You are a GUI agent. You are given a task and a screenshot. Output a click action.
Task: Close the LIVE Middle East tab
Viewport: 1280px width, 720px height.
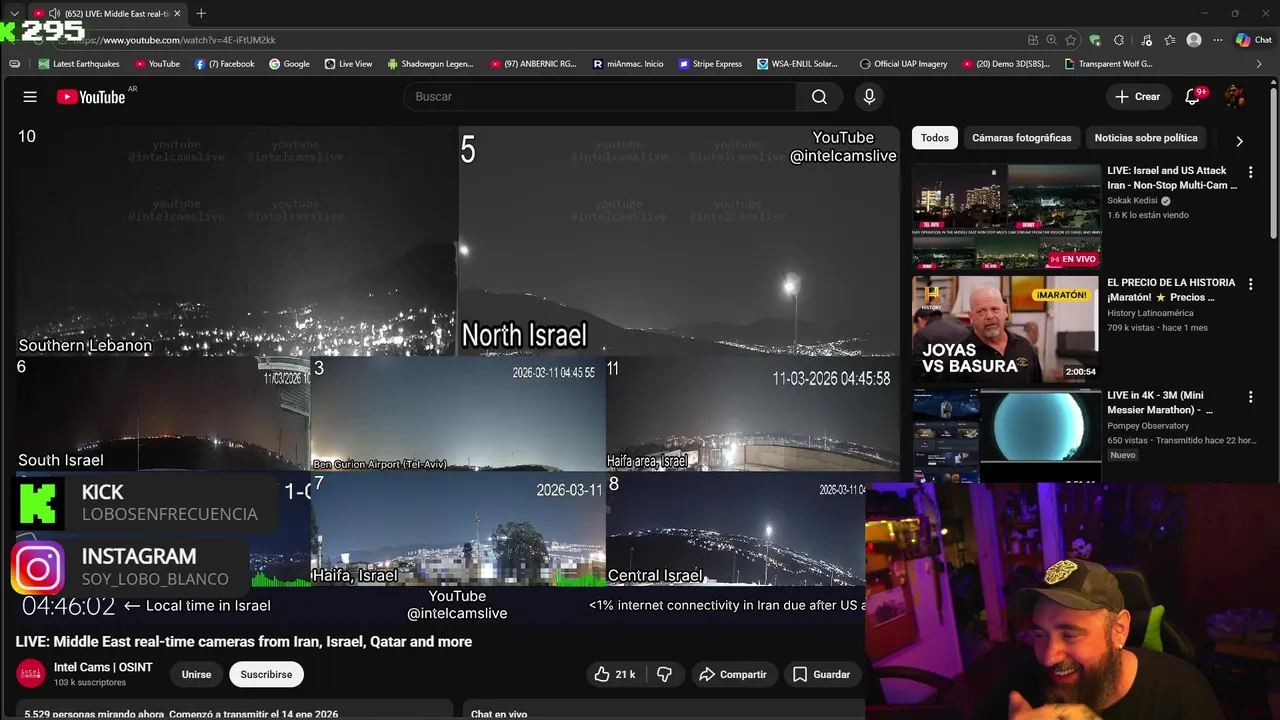pyautogui.click(x=177, y=13)
